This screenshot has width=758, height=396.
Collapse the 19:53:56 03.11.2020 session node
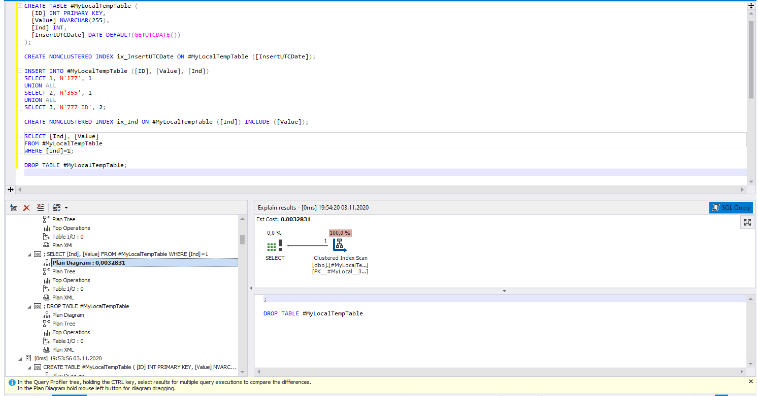tap(20, 359)
